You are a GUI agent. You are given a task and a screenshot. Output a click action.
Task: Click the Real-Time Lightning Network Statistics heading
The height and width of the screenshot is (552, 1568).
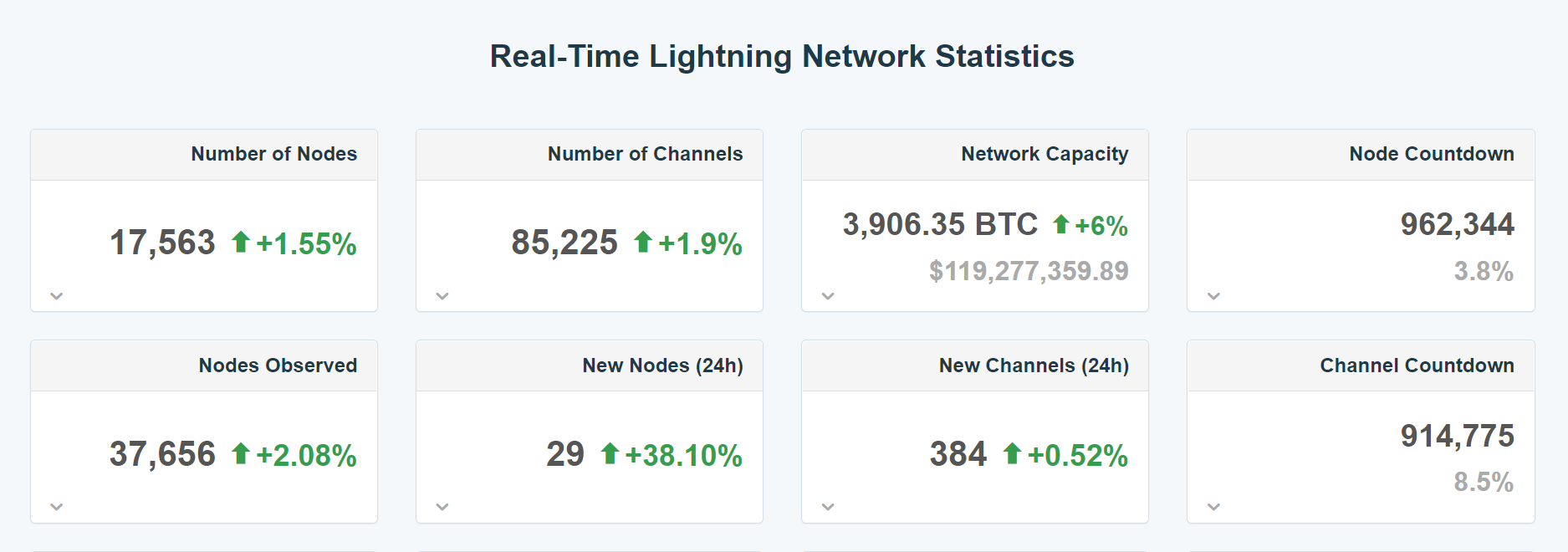coord(782,56)
